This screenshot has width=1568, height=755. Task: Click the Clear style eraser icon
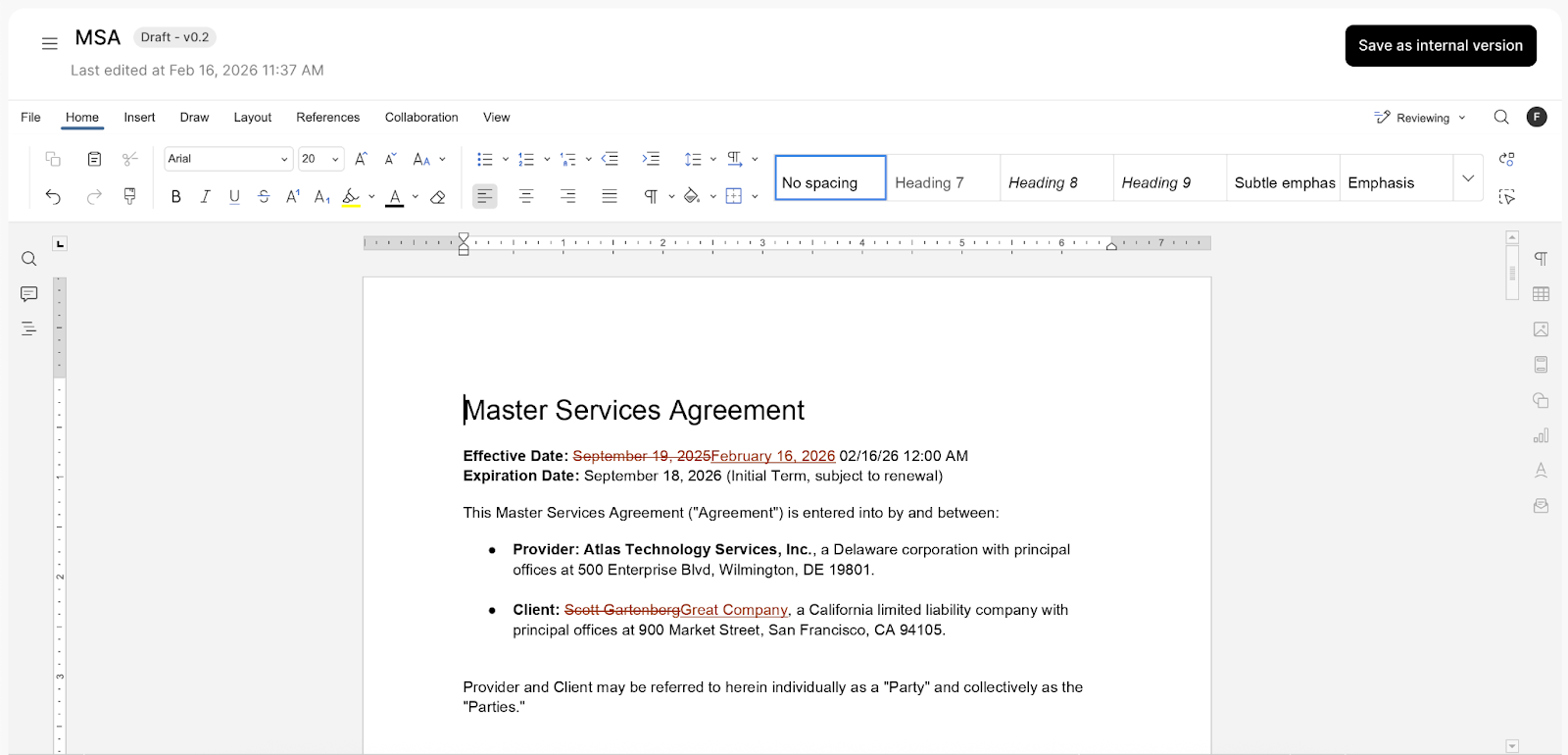[438, 197]
